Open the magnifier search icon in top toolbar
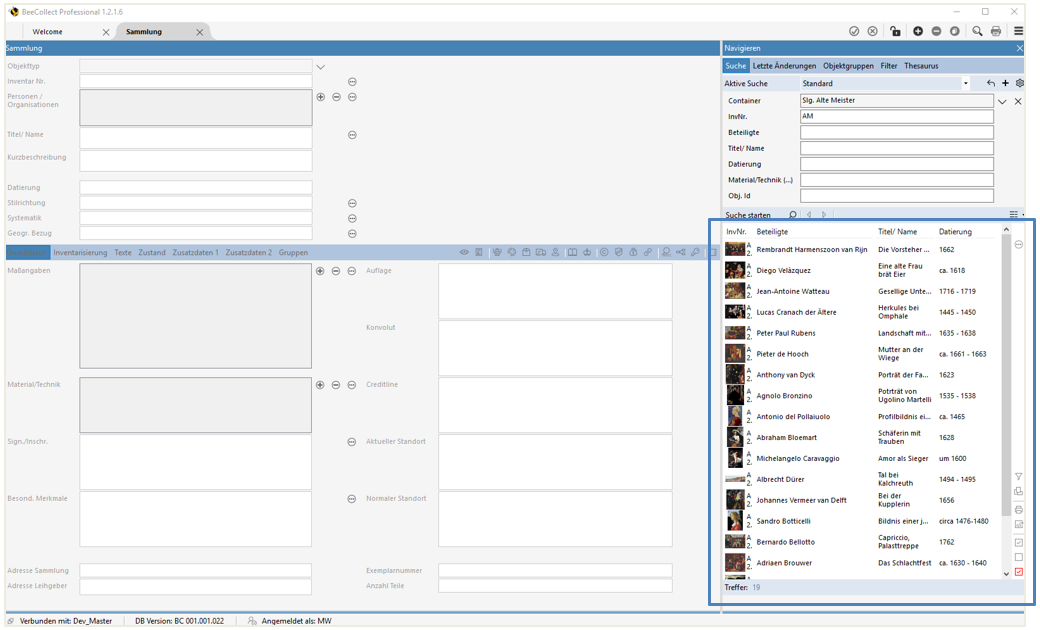Screen dimensions: 1040x630 click(x=977, y=31)
